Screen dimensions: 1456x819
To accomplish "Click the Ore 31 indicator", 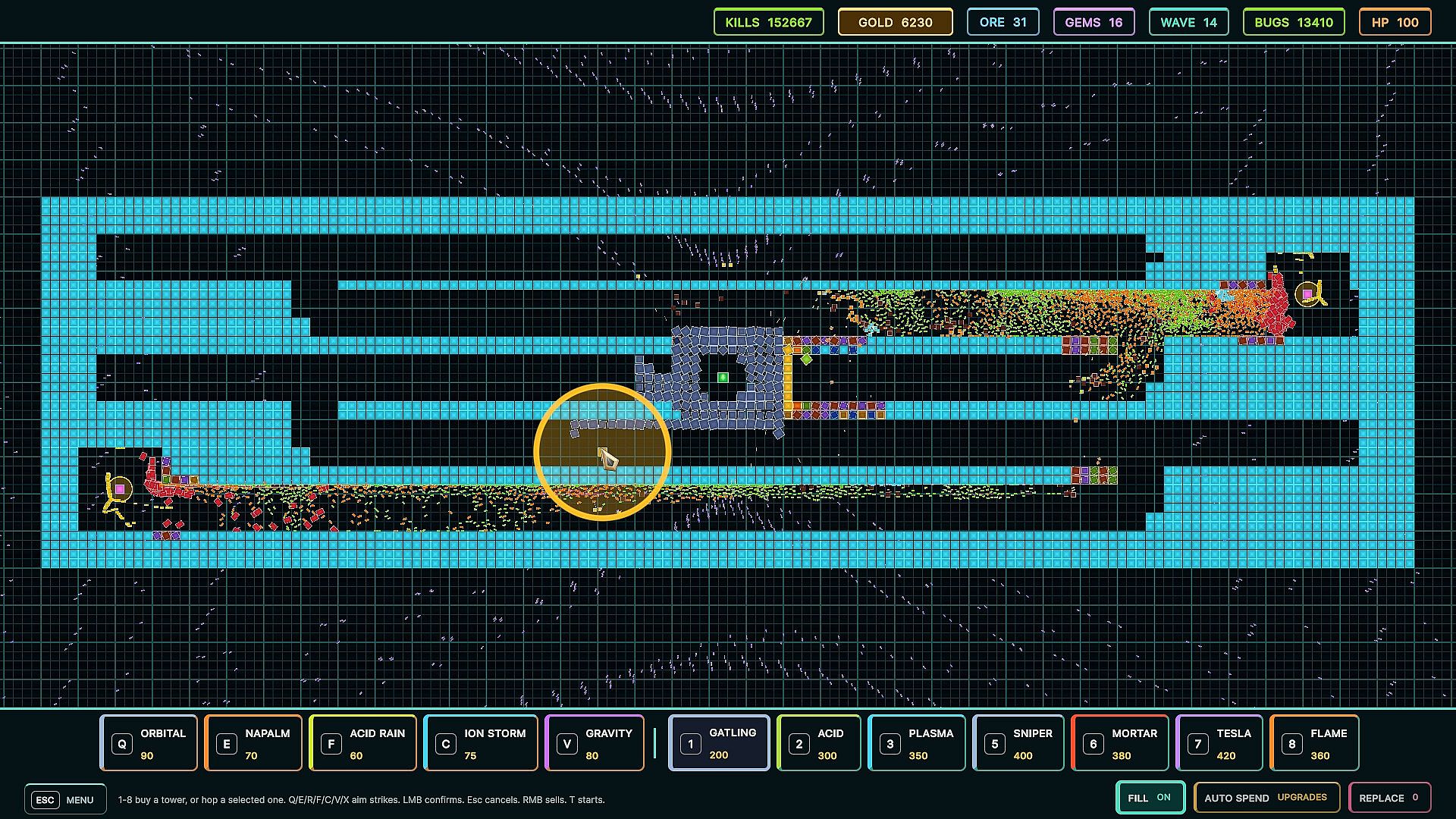I will [1003, 22].
